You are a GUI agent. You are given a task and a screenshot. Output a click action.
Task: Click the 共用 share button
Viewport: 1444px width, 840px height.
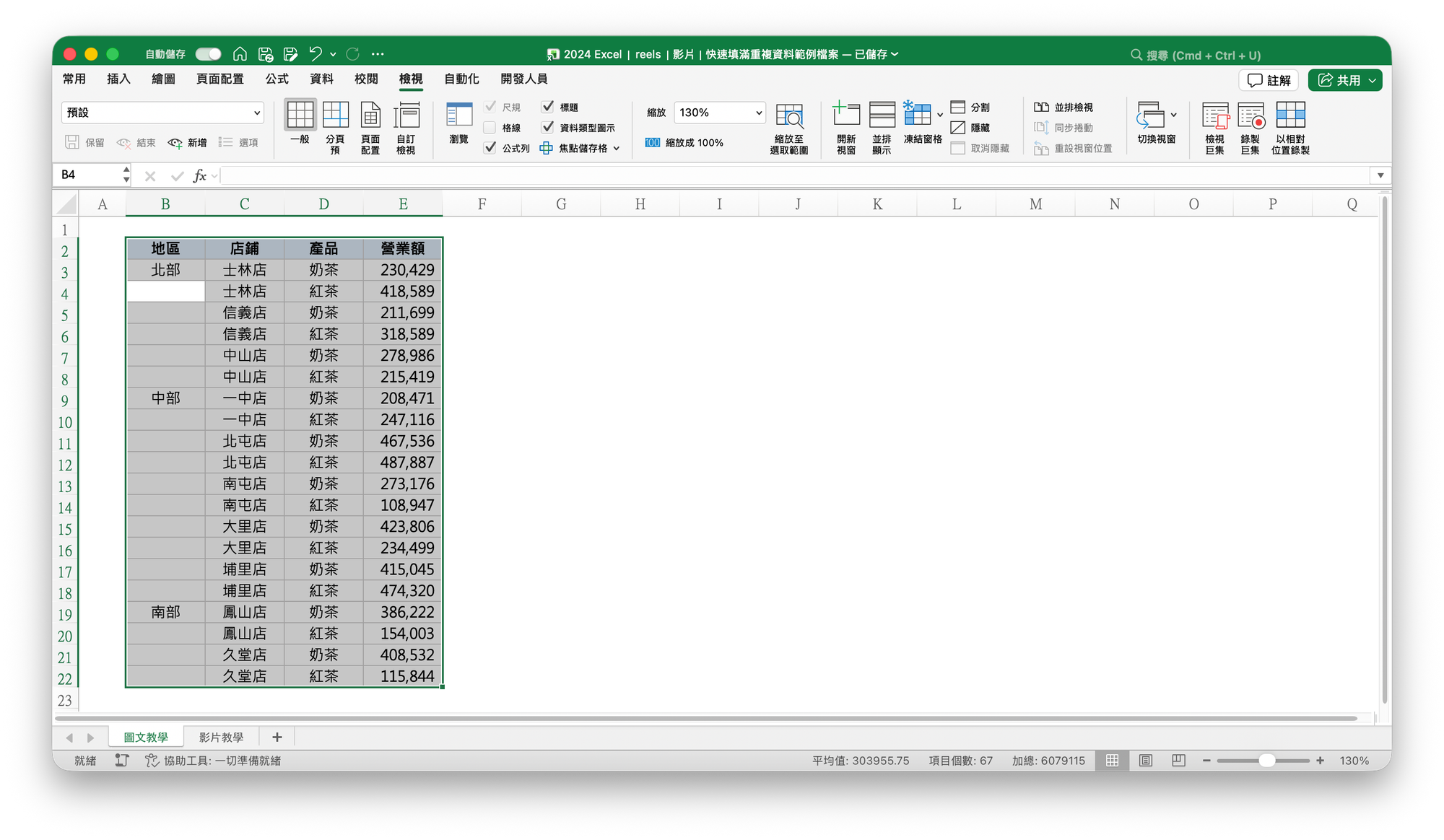[x=1339, y=80]
